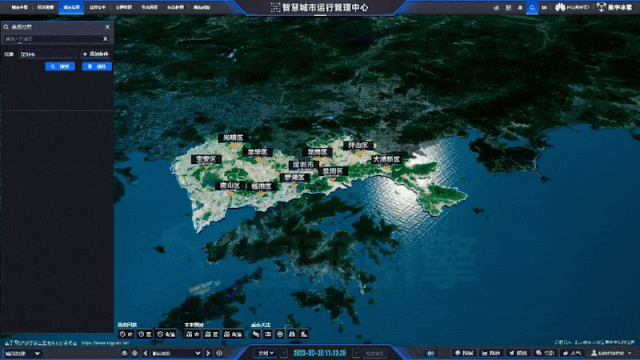This screenshot has height=360, width=640.
Task: Select the circular globe tool in bottom toolbar
Action: click(x=280, y=334)
